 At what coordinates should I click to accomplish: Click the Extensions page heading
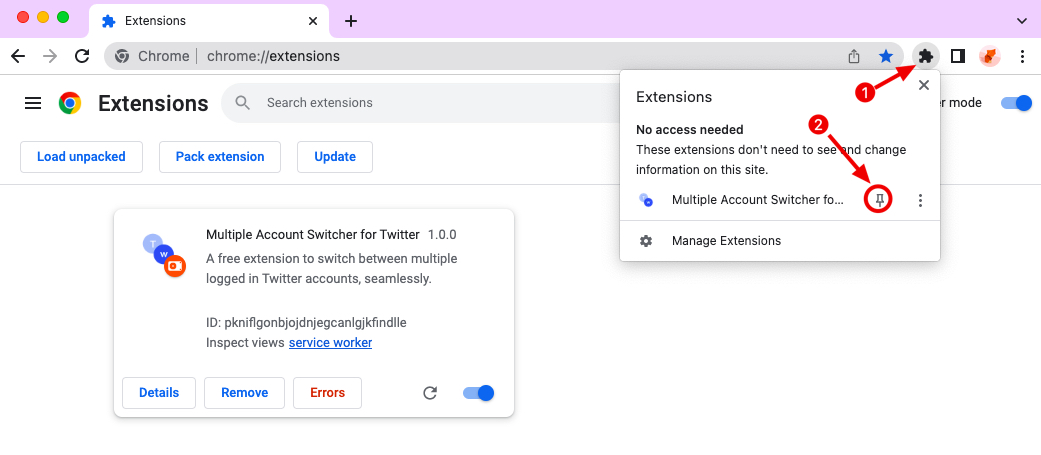[153, 103]
